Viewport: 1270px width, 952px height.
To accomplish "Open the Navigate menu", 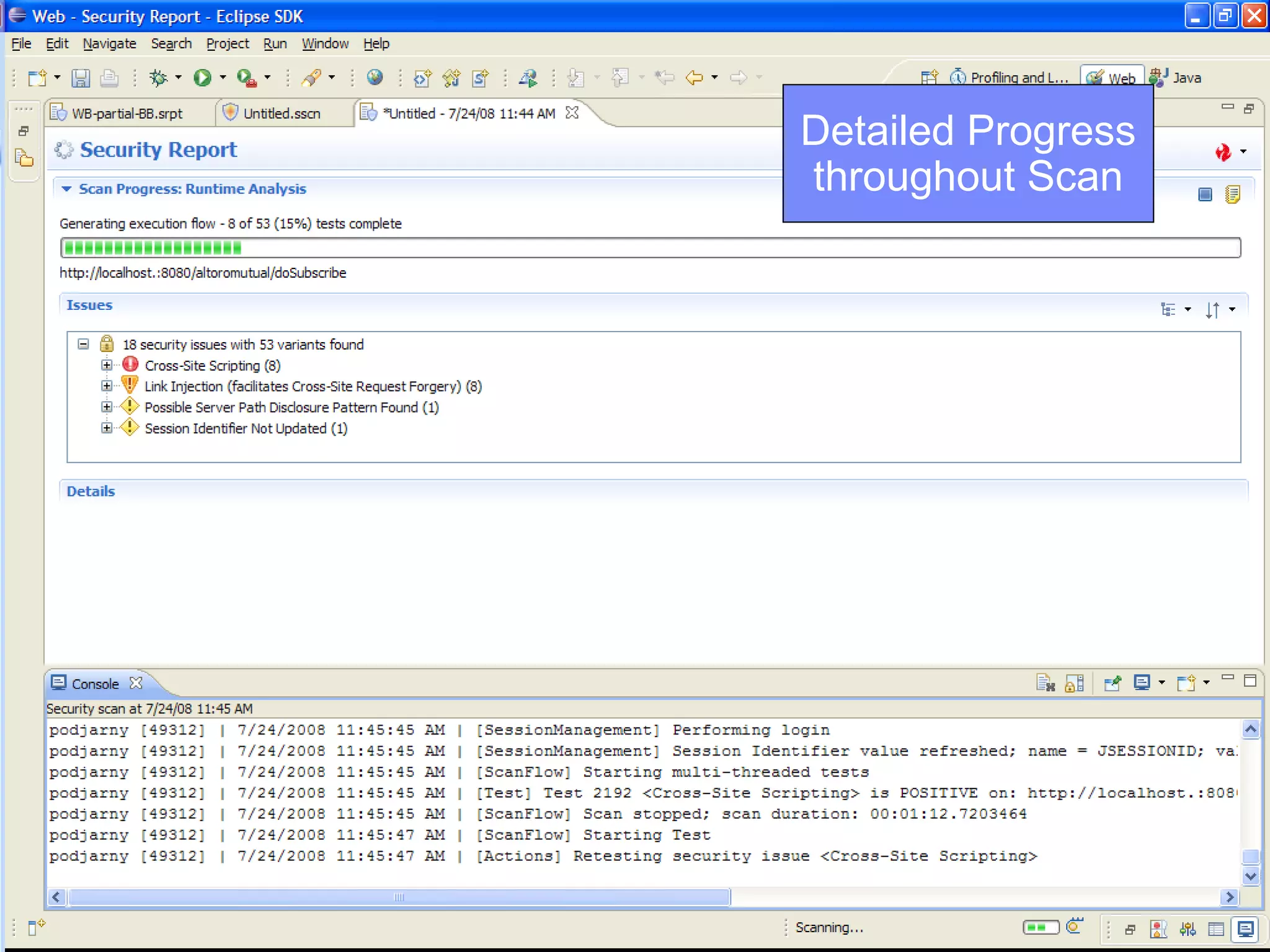I will (109, 44).
